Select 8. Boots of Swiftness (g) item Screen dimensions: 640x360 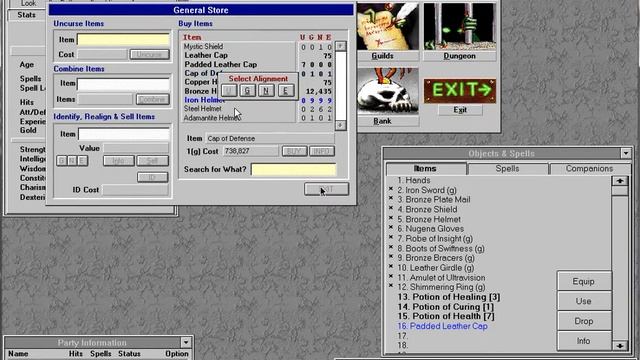(x=441, y=249)
